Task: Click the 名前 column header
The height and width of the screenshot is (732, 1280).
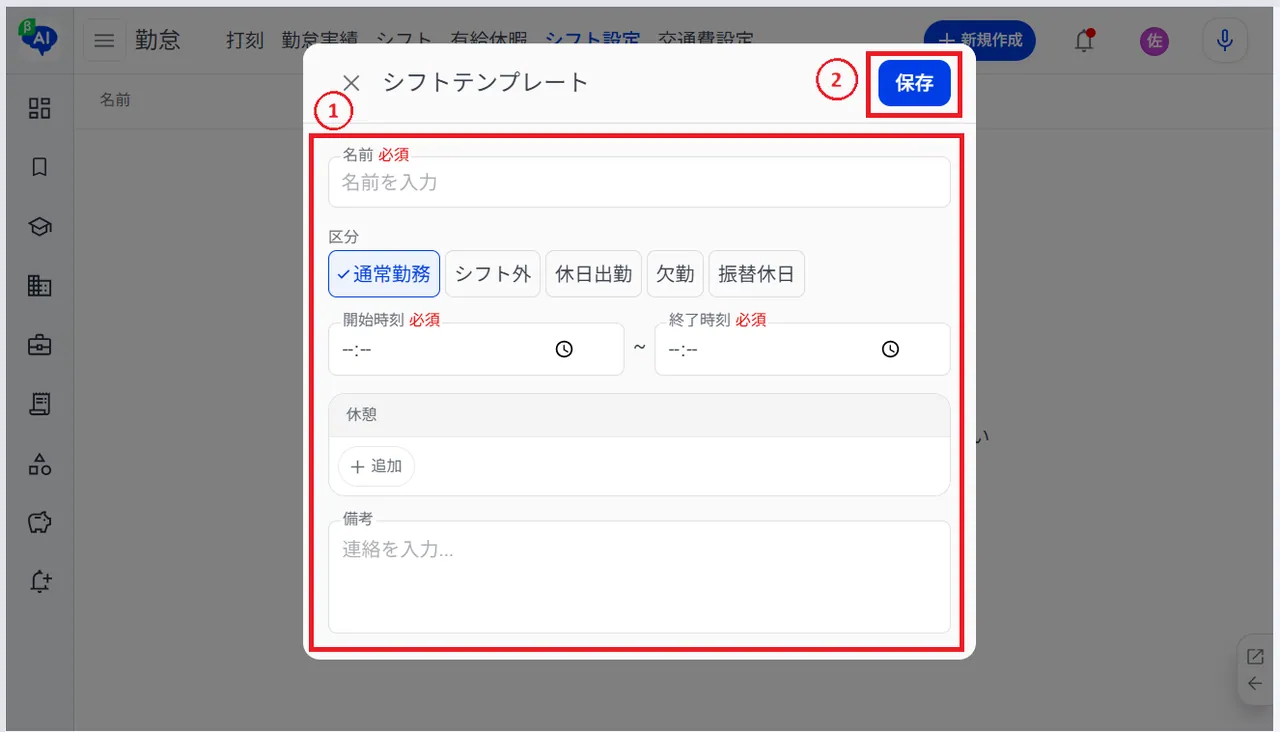Action: 116,100
